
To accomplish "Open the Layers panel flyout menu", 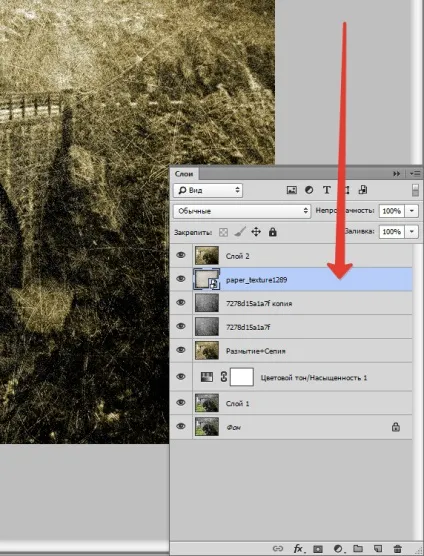I will [414, 174].
